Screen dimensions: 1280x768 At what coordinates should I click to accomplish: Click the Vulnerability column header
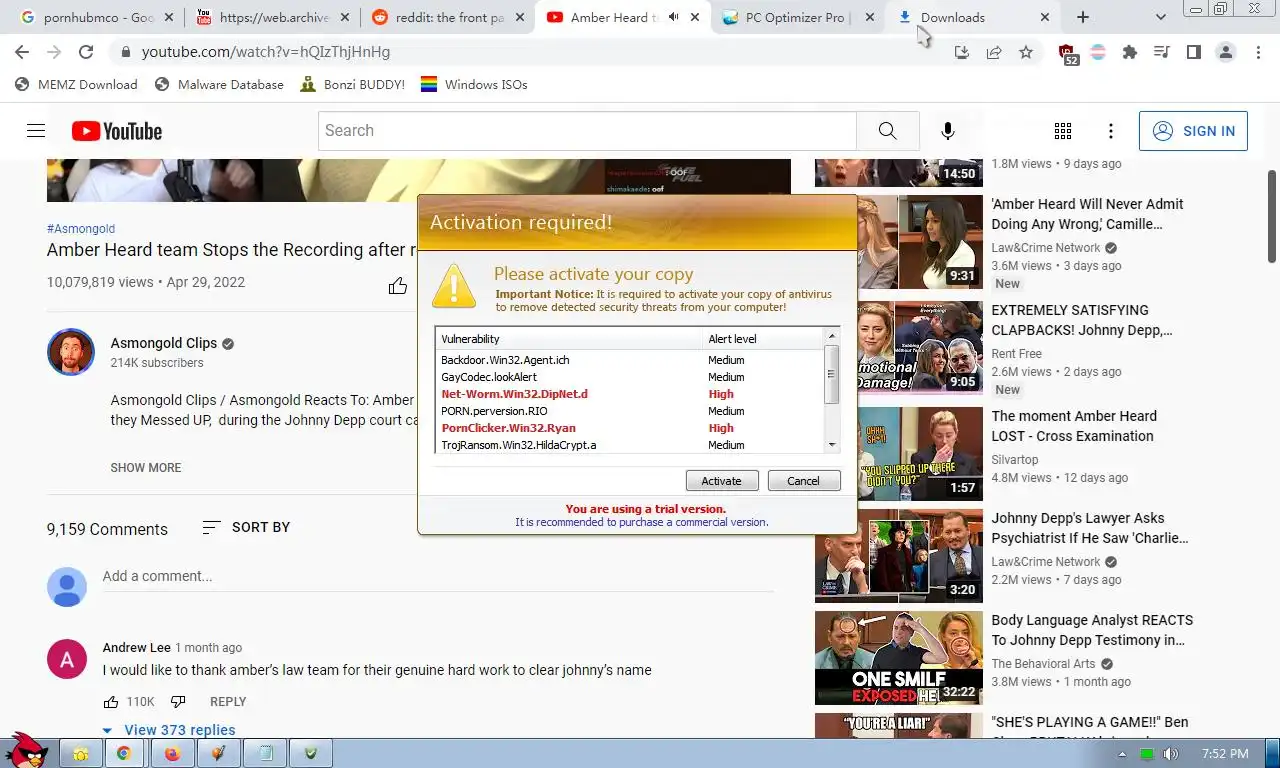(568, 339)
